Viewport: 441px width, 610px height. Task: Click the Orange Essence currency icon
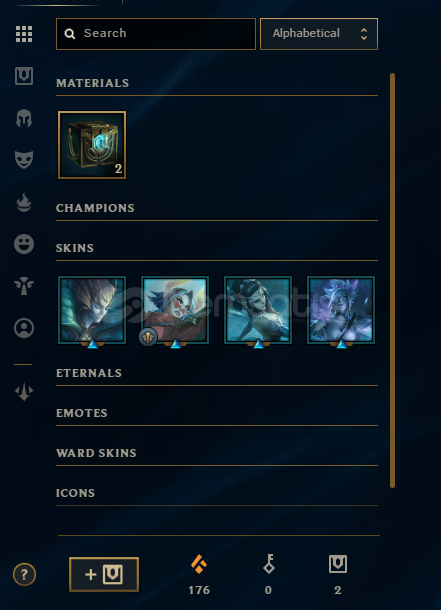click(199, 564)
